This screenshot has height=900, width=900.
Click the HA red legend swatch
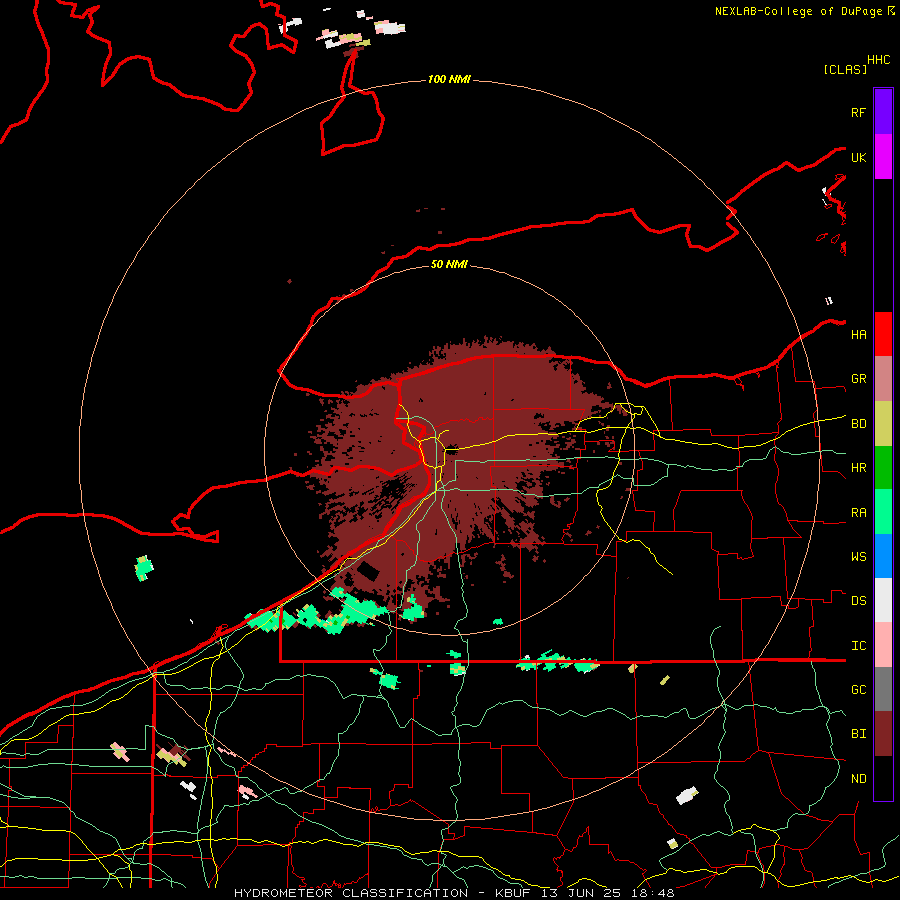click(x=883, y=334)
